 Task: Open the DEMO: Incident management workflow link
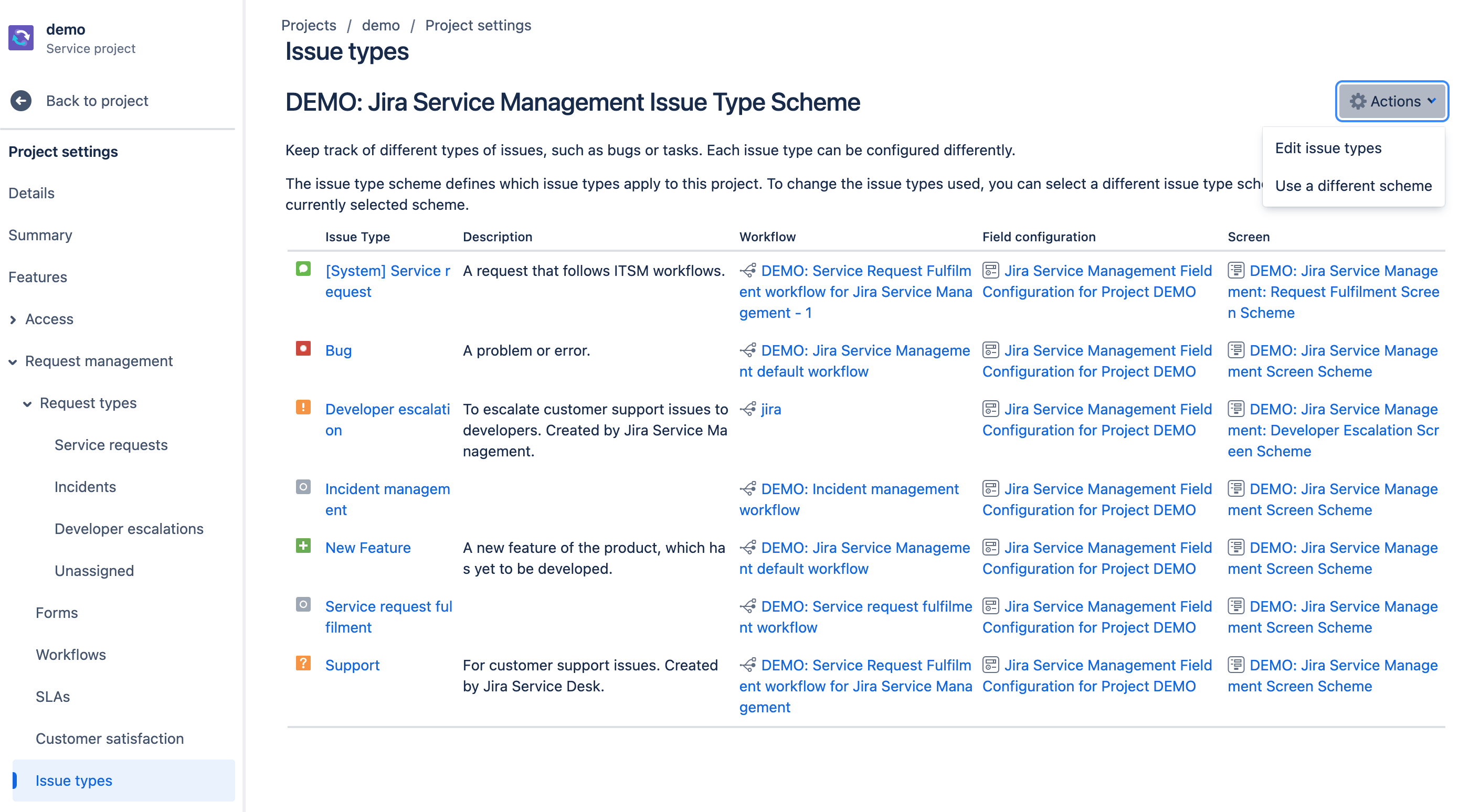tap(849, 499)
